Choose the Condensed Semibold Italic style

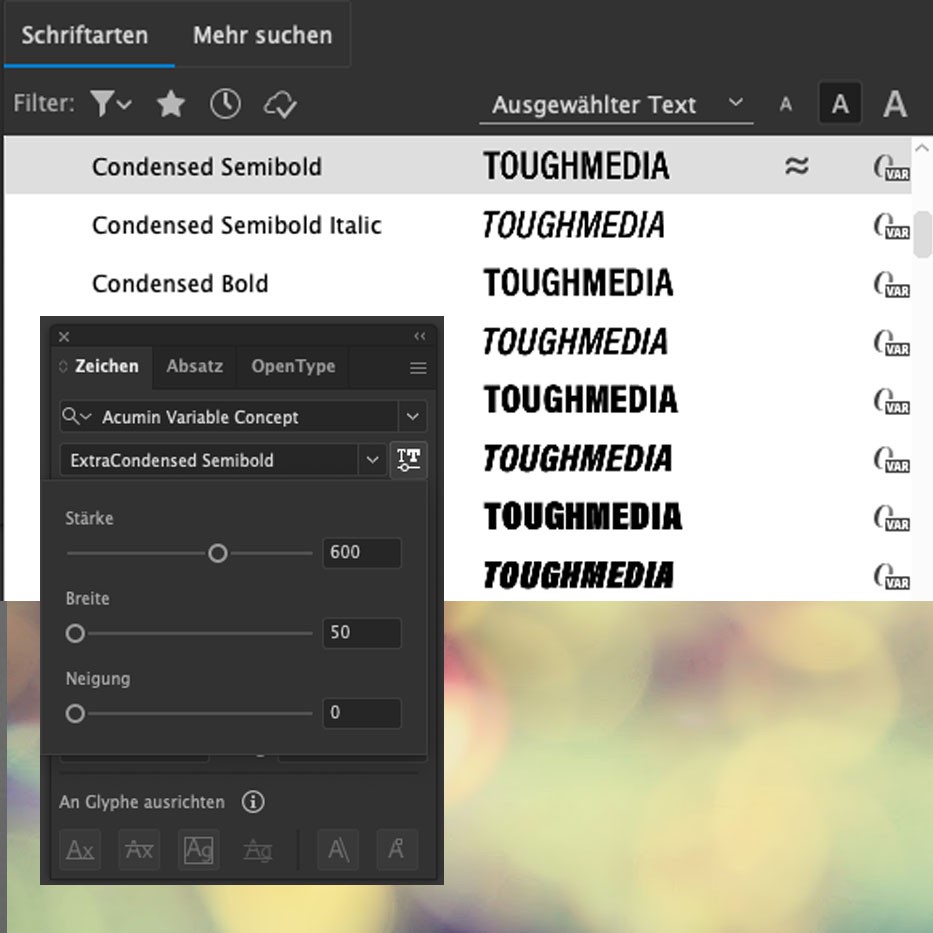coord(236,226)
